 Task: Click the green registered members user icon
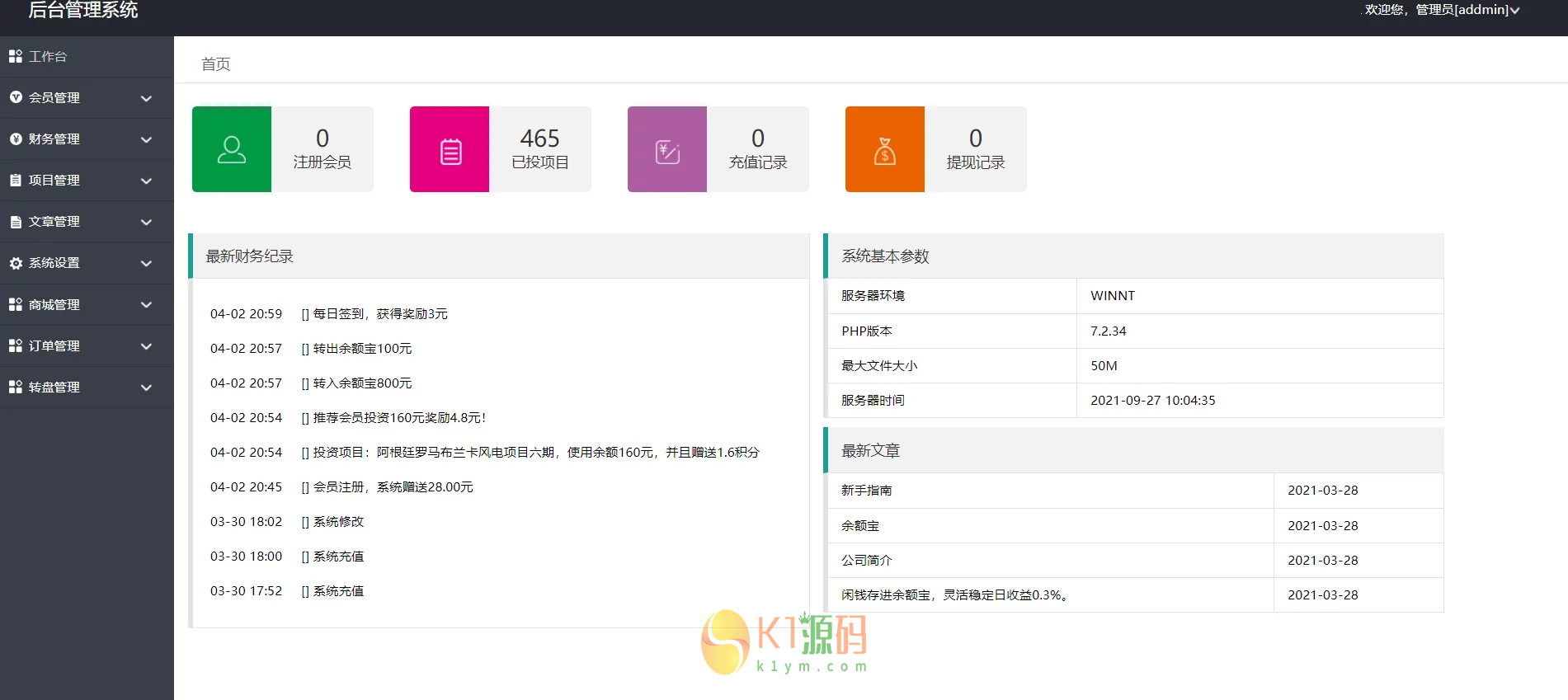tap(231, 149)
